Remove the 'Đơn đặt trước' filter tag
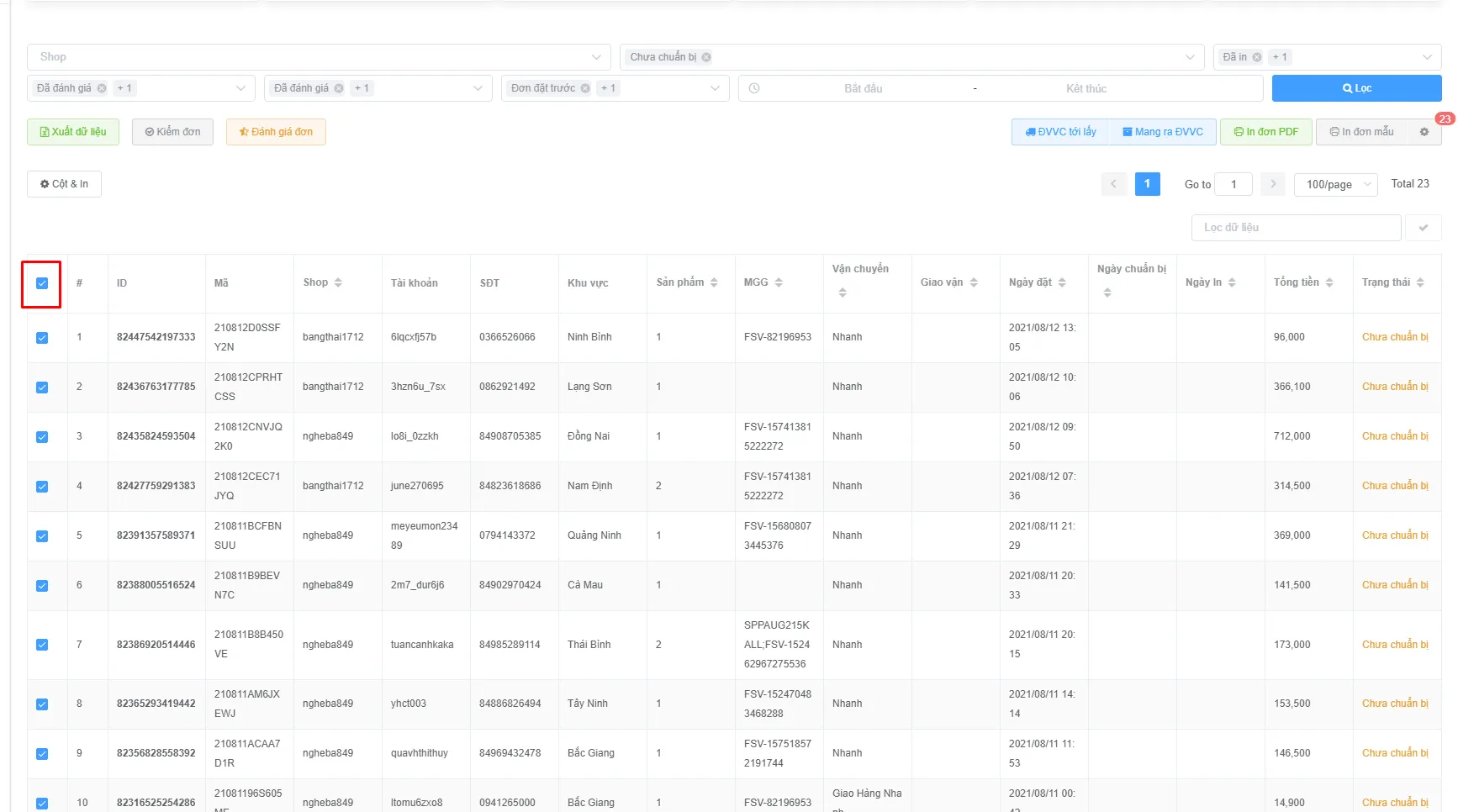Image resolution: width=1458 pixels, height=812 pixels. coord(585,88)
